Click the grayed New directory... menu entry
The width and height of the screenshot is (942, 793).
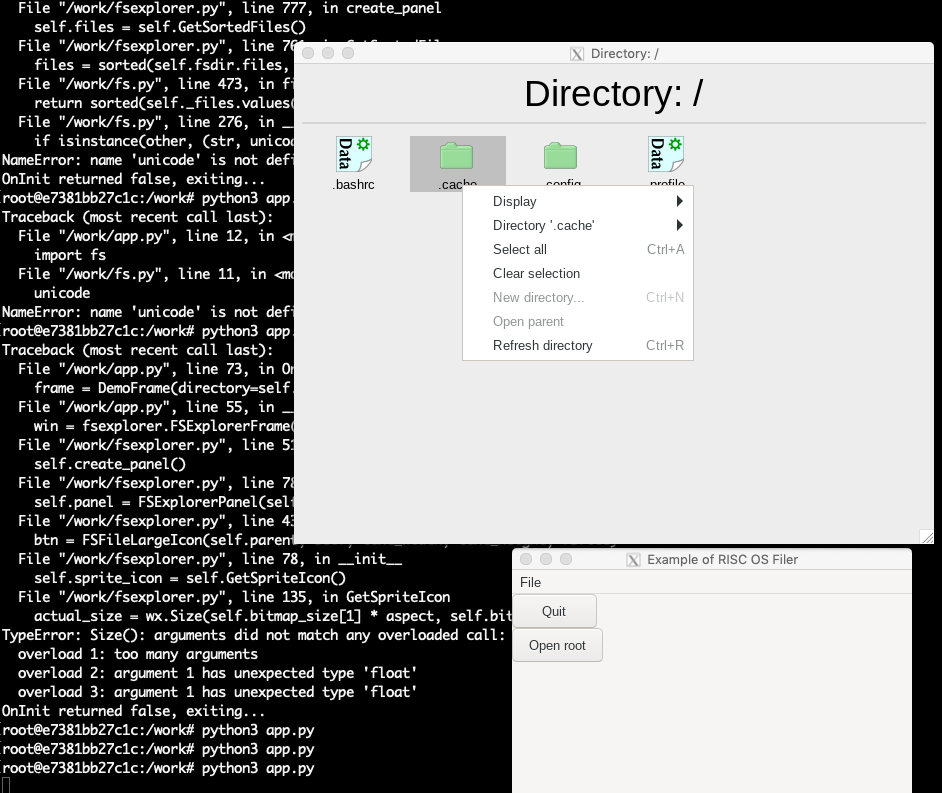[x=537, y=297]
